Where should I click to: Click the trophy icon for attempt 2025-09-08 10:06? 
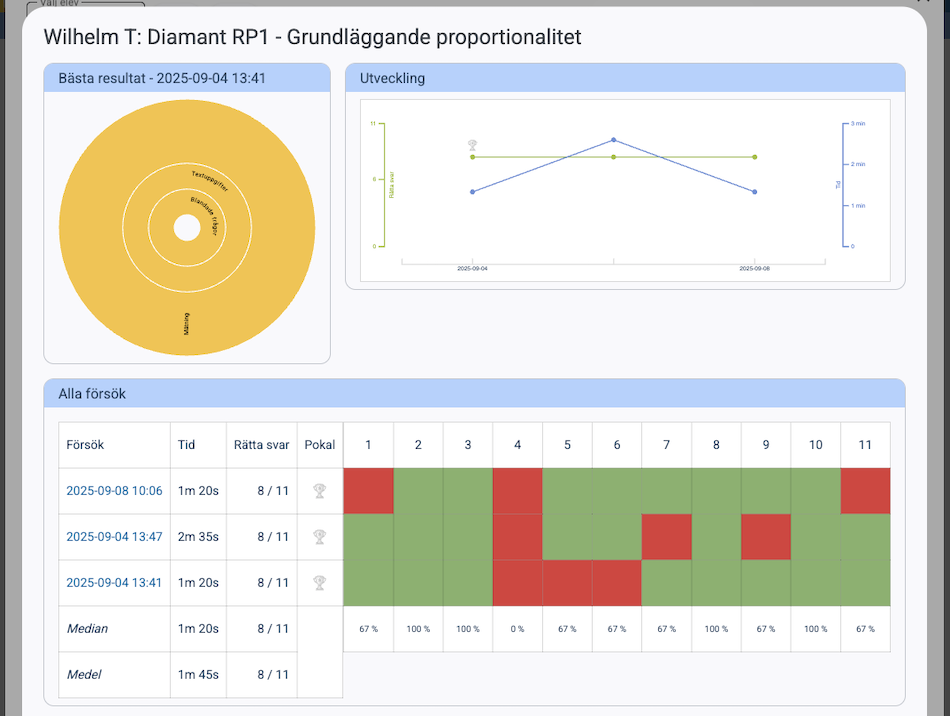pos(319,491)
